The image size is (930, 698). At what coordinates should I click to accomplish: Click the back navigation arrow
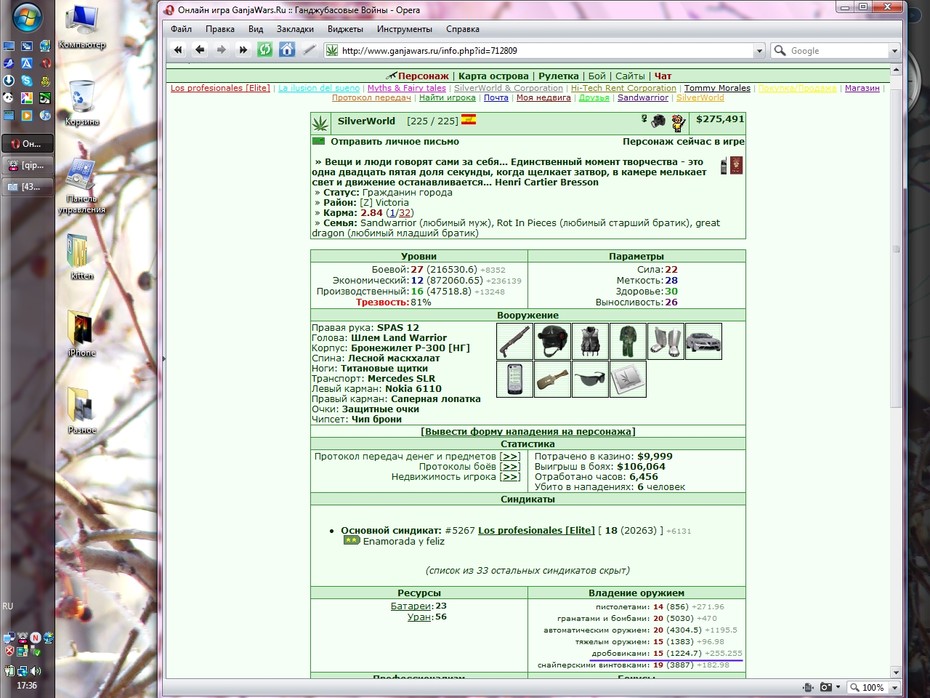tap(200, 50)
